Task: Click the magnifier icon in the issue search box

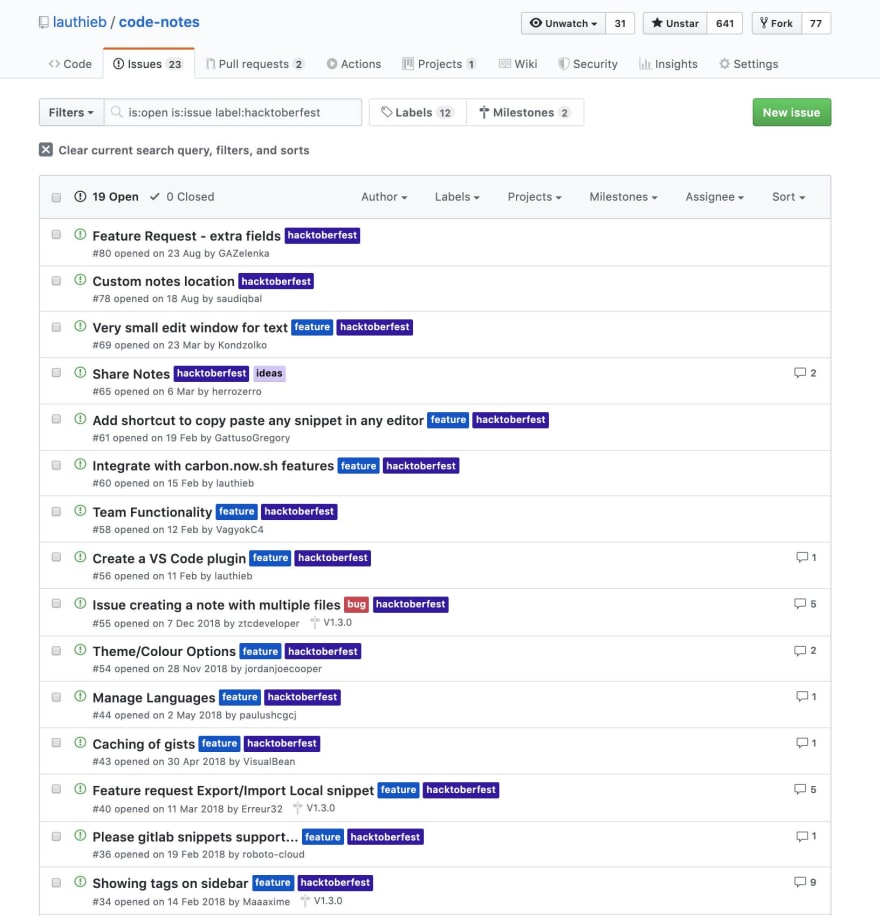Action: point(116,112)
